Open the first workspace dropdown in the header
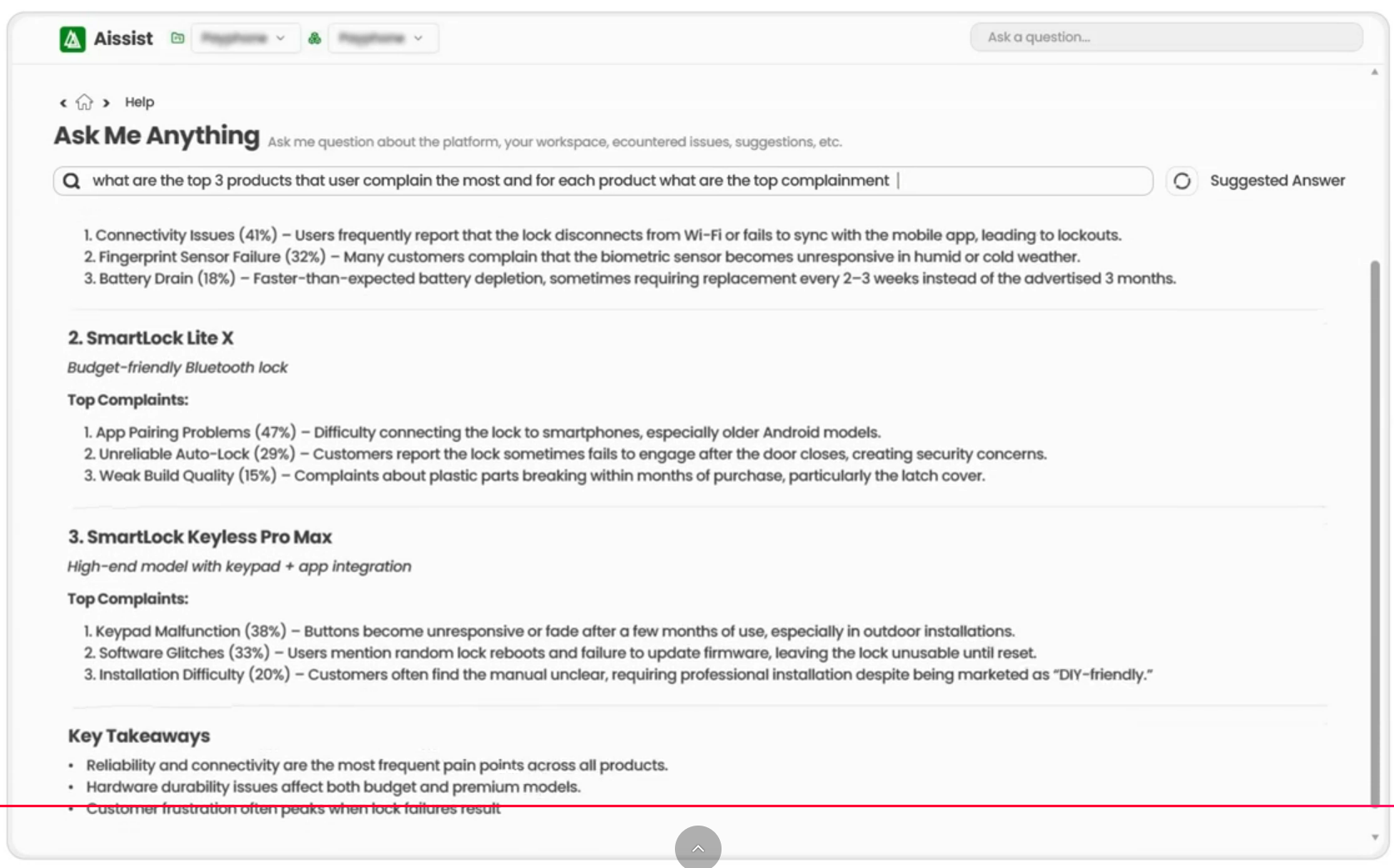 point(245,37)
